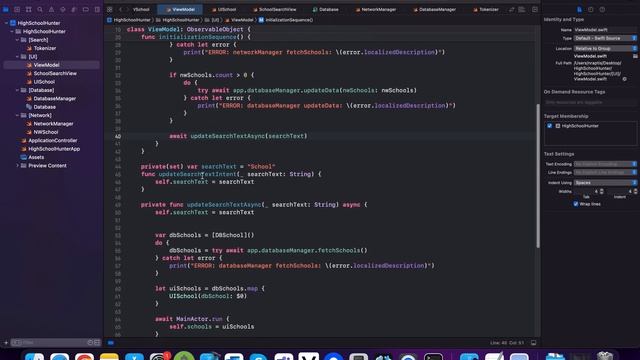Switch to the UISchool editor tab

coord(224,9)
